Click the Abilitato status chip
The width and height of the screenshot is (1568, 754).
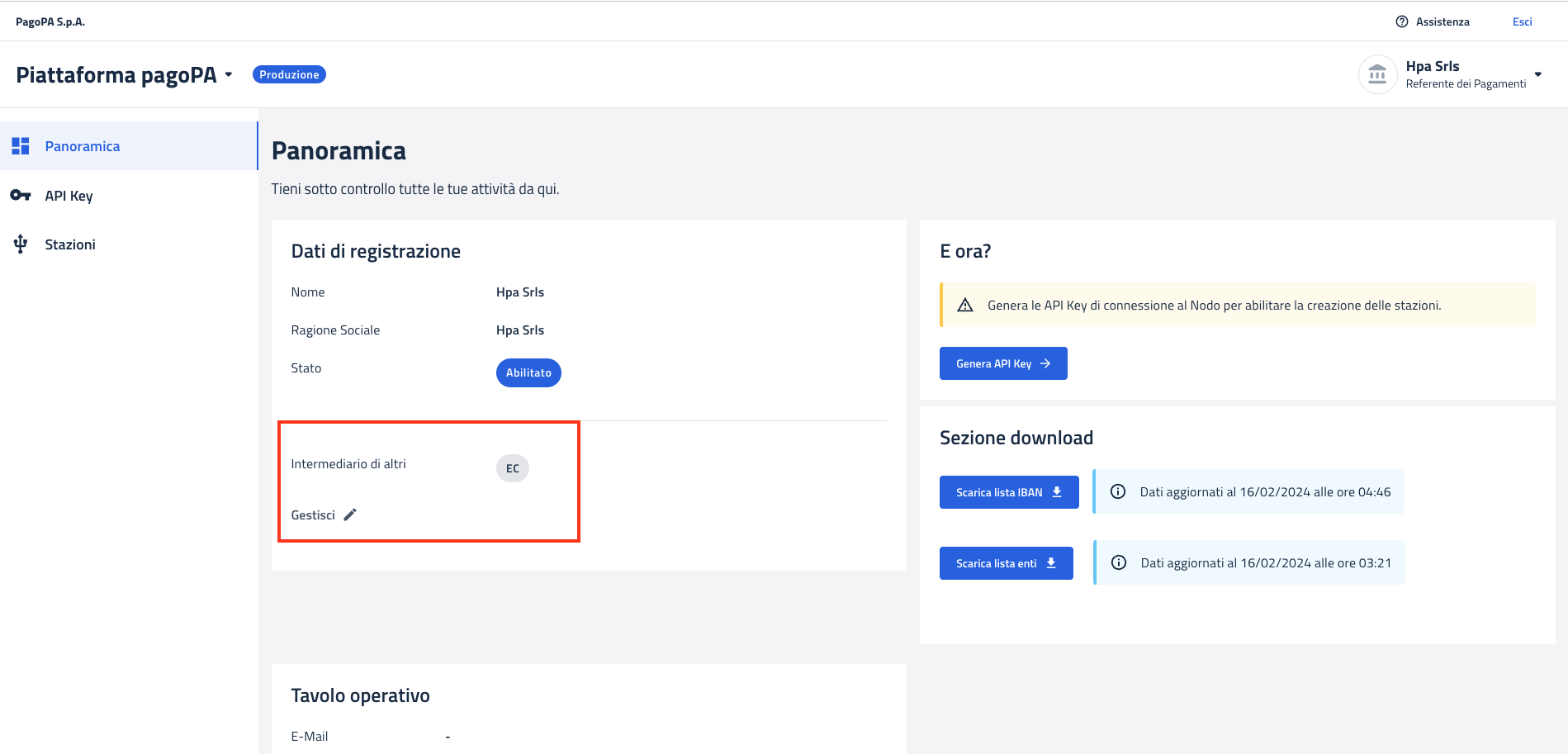(x=528, y=372)
